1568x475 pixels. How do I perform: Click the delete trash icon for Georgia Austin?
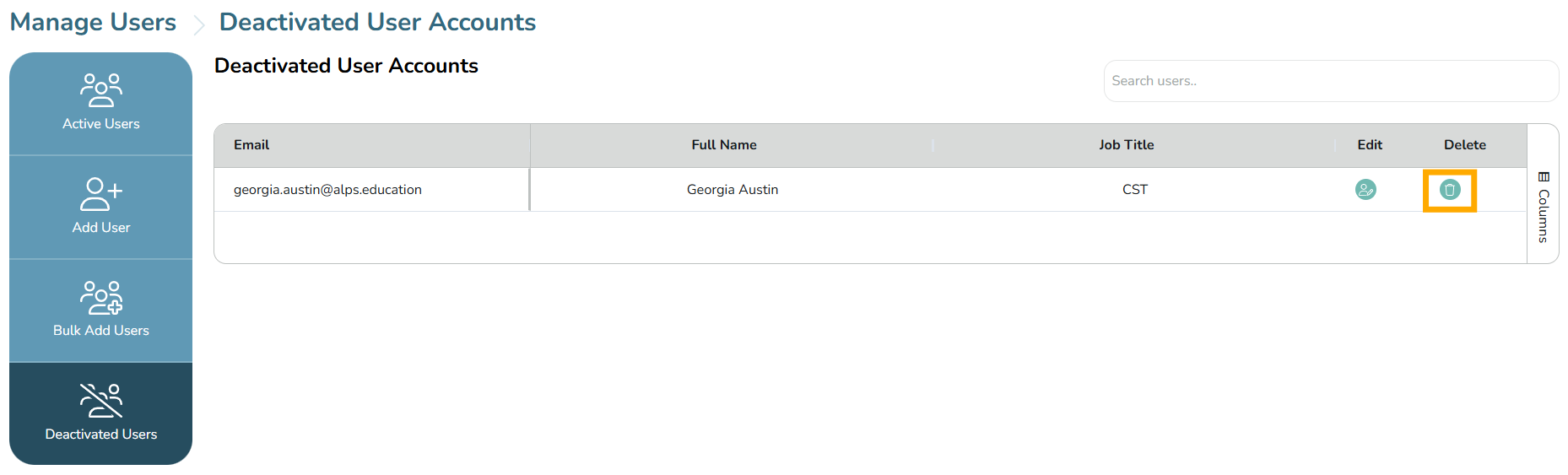pyautogui.click(x=1450, y=190)
